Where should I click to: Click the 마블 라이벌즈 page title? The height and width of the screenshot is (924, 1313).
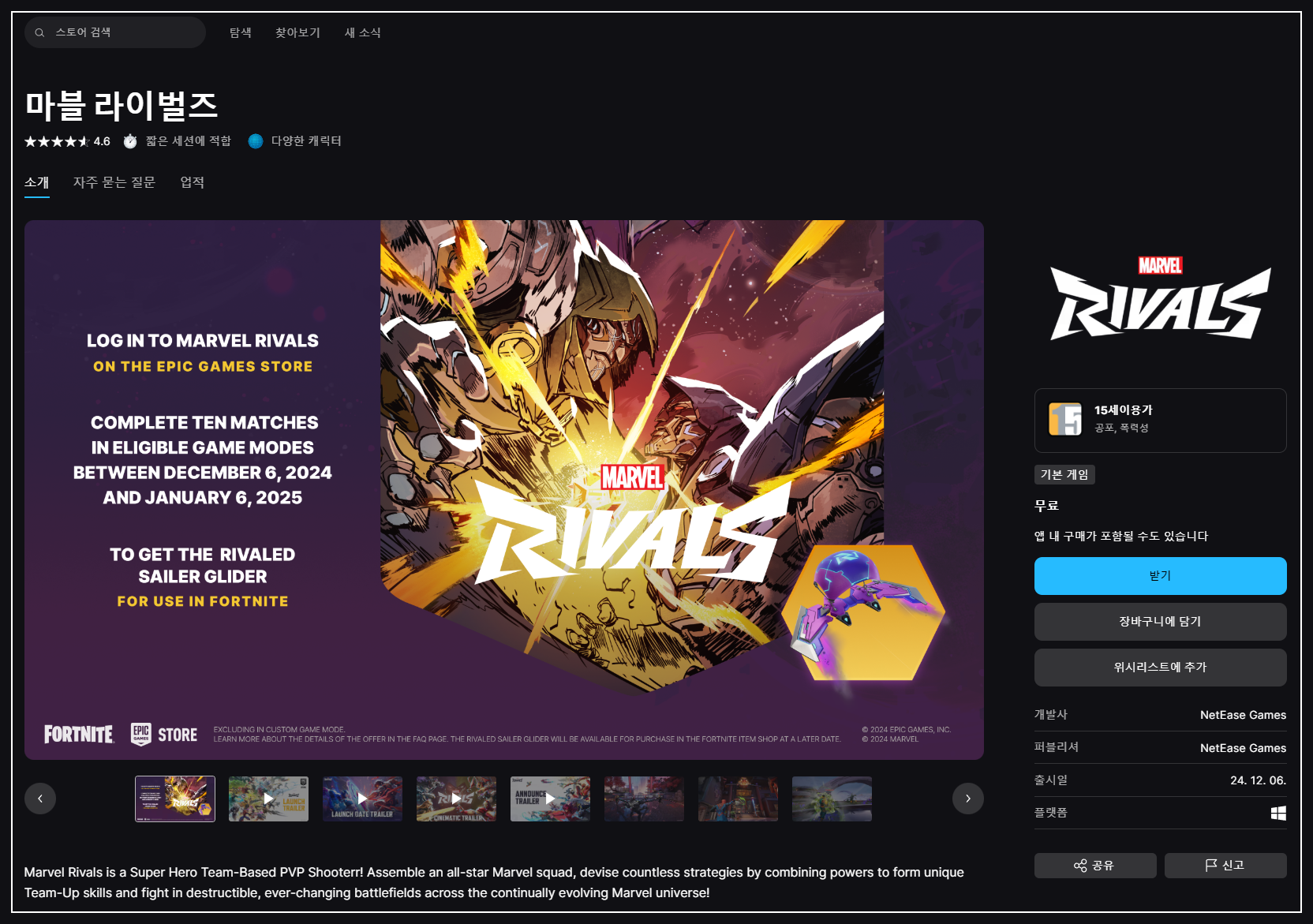[x=122, y=106]
